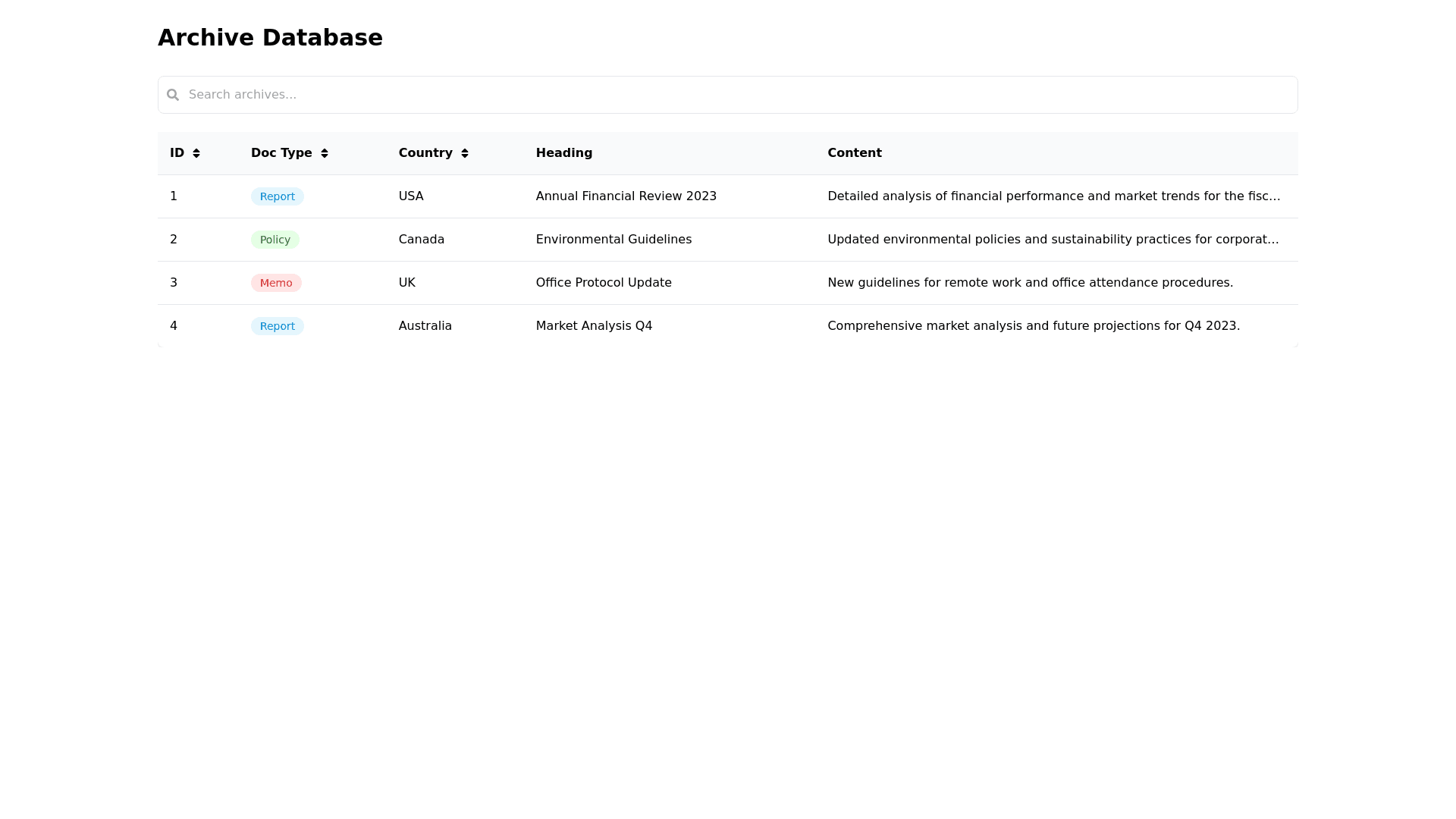The width and height of the screenshot is (1456, 819).
Task: Click the Doc Type sort arrows icon
Action: (325, 153)
